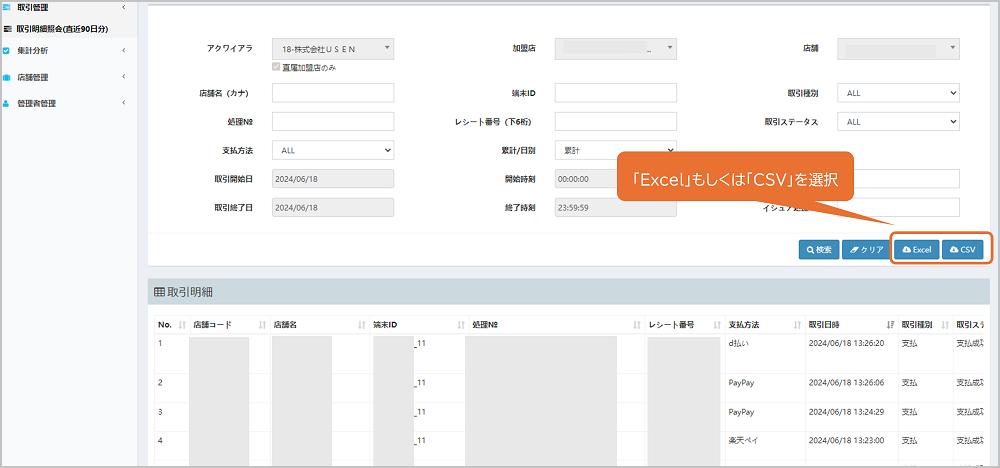Screen dimensions: 1000x468
Task: Click the 店舗名(カナ) input field
Action: pos(333,93)
